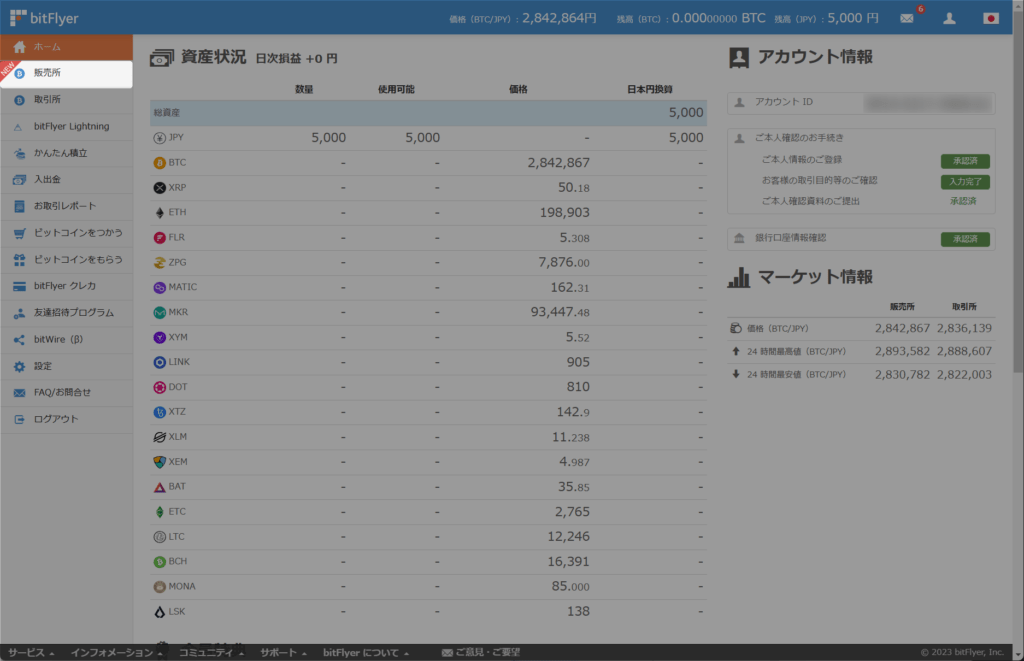Viewport: 1024px width, 661px height.
Task: Click the XYM coin icon
Action: click(159, 337)
